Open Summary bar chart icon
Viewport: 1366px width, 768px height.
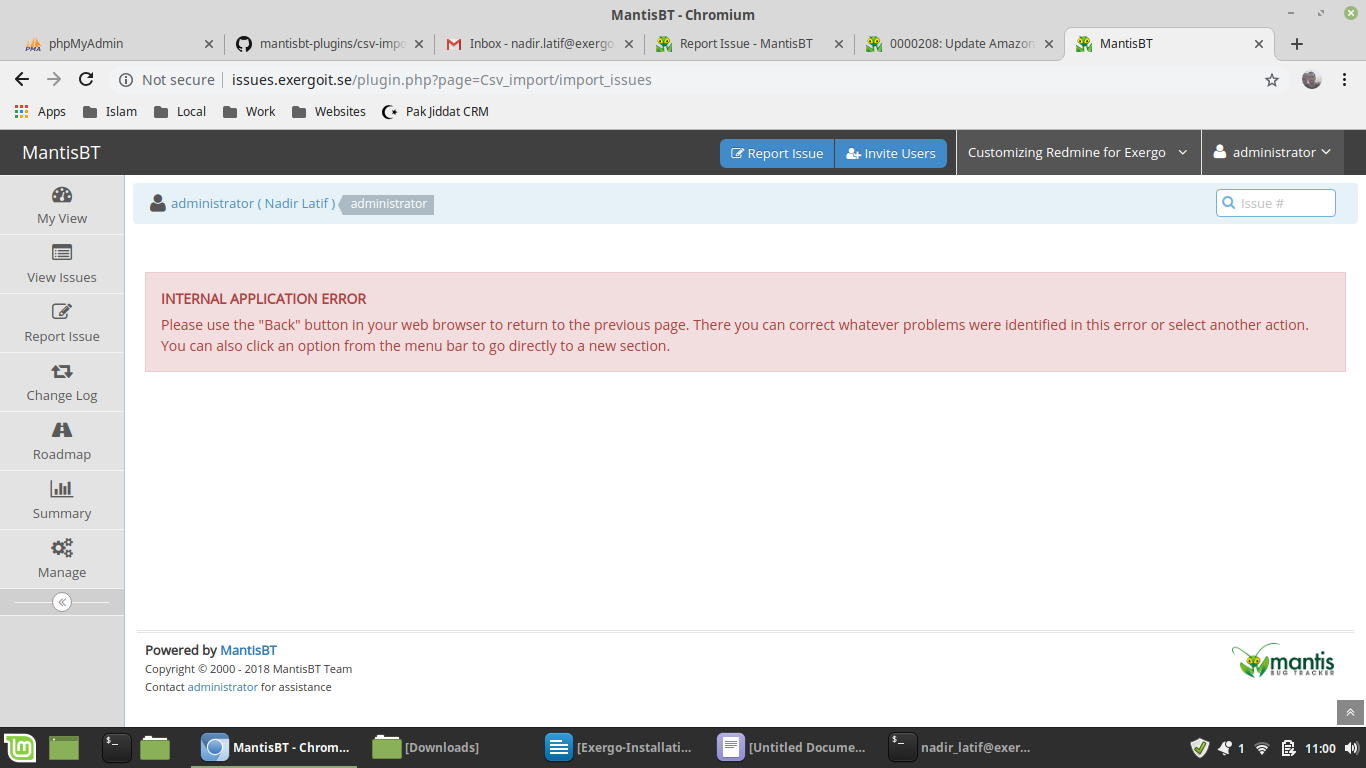62,489
